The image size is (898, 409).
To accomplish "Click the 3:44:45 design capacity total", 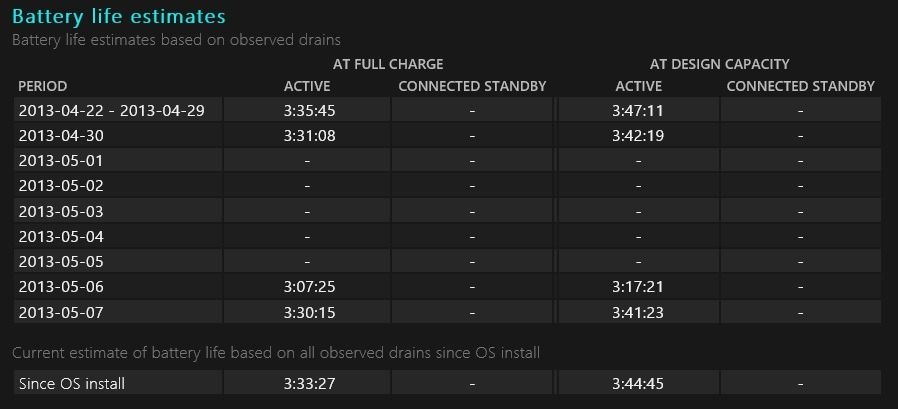I will click(637, 383).
